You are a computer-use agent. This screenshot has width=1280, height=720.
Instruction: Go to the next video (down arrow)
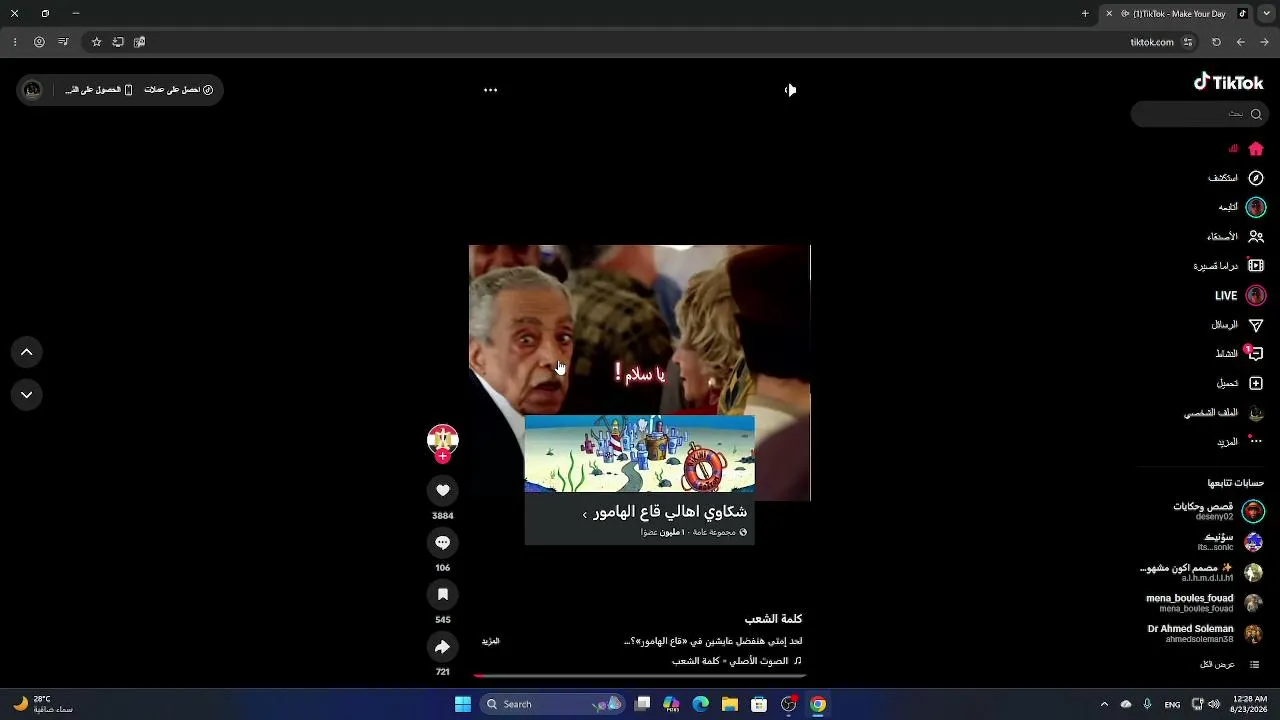27,395
